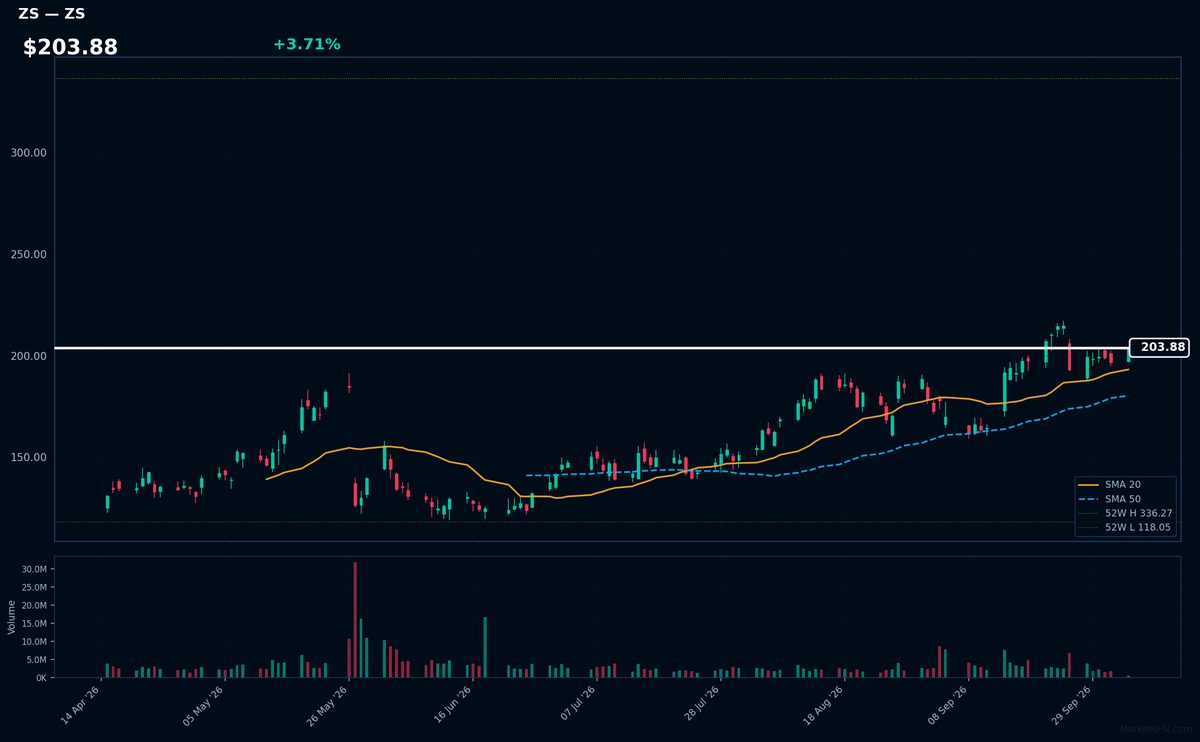Click the 14 Apr '26 date label

click(x=81, y=704)
